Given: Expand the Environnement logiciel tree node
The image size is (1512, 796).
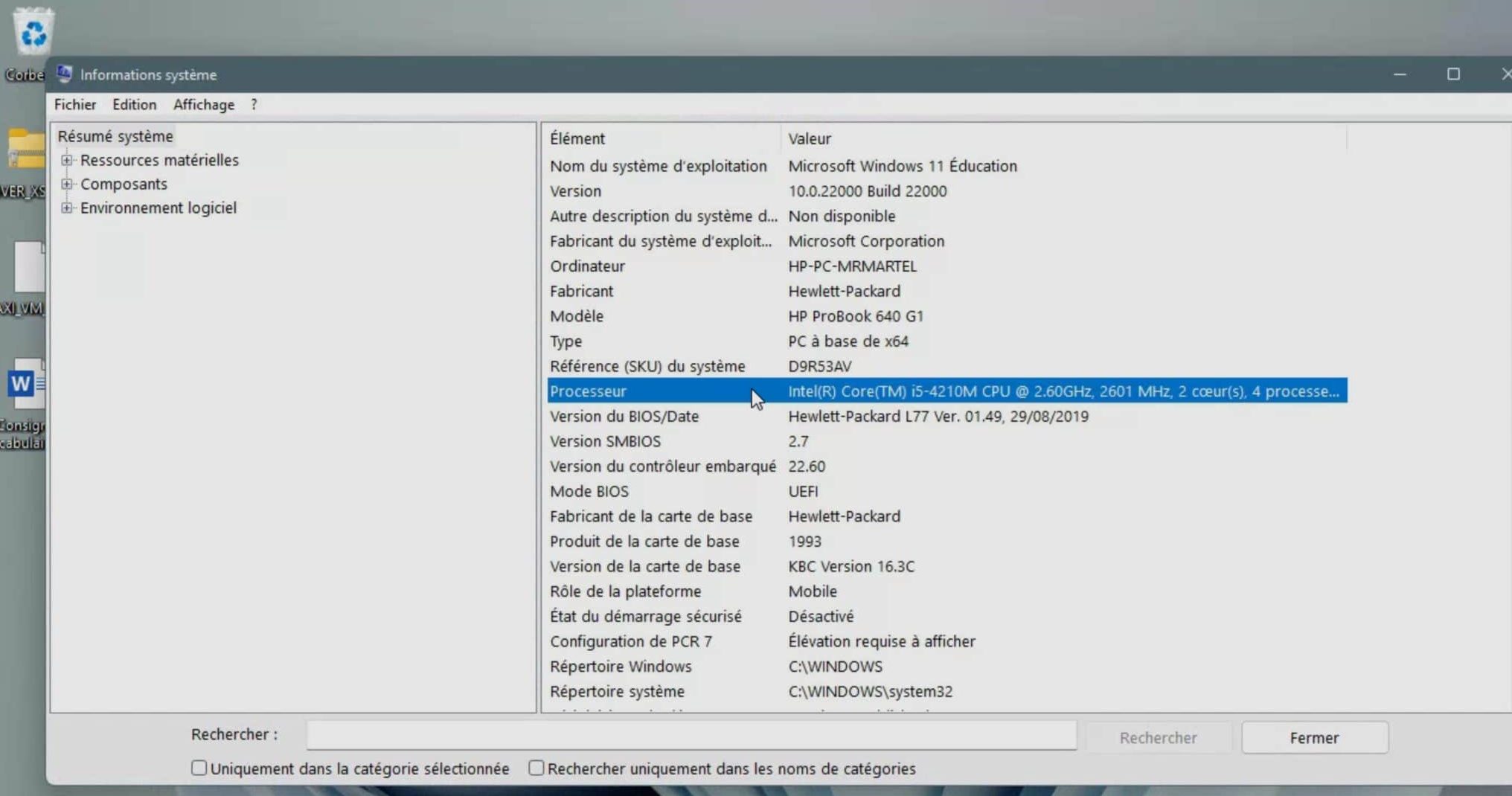Looking at the screenshot, I should [67, 208].
